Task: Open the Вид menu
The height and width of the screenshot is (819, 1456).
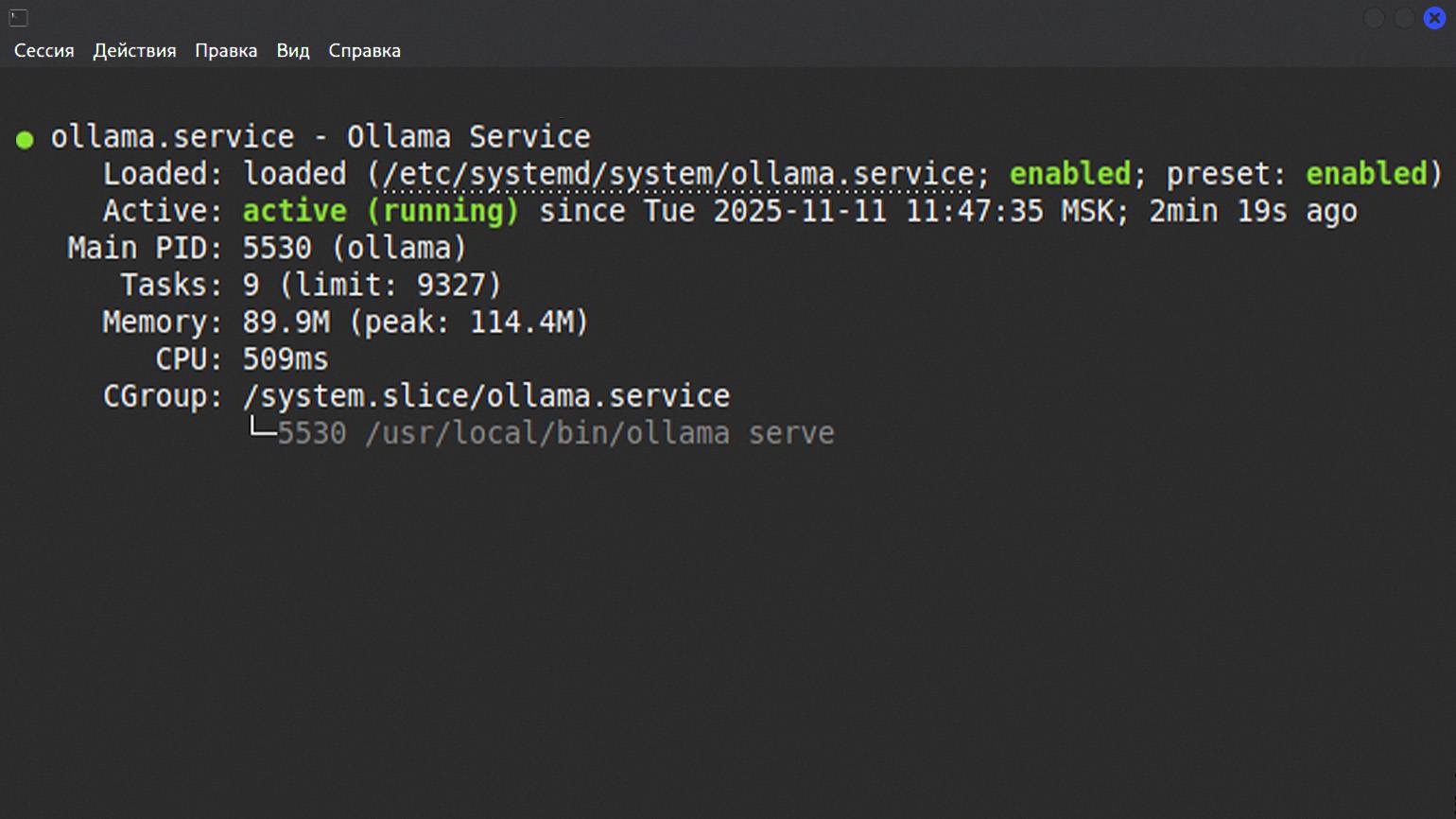Action: point(293,51)
